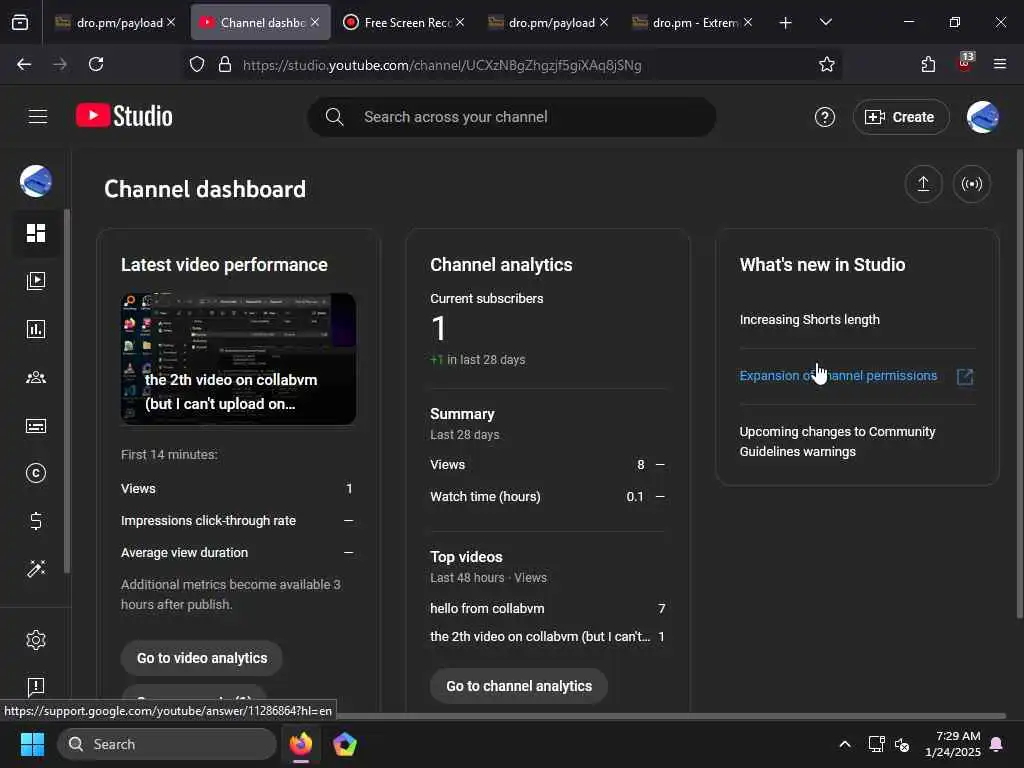Click the browser address bar URL
1024x768 pixels.
[441, 65]
